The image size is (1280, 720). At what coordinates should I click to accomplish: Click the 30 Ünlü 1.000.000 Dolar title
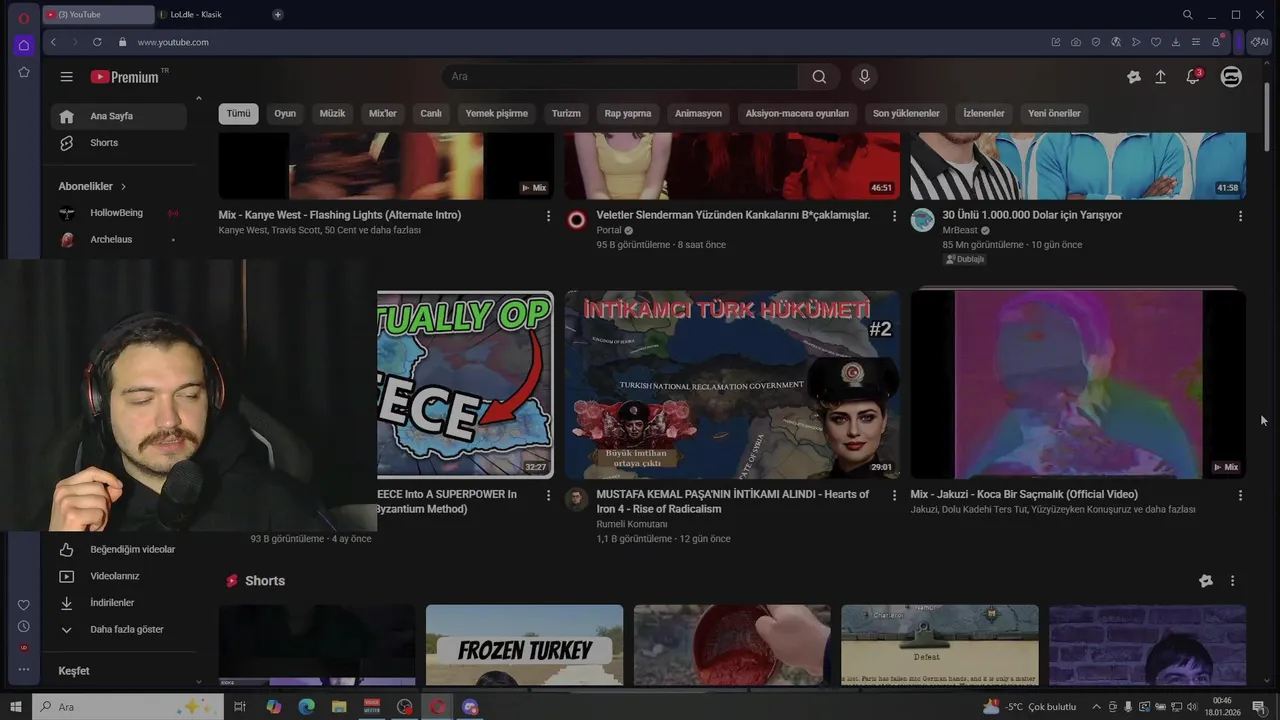click(1032, 215)
